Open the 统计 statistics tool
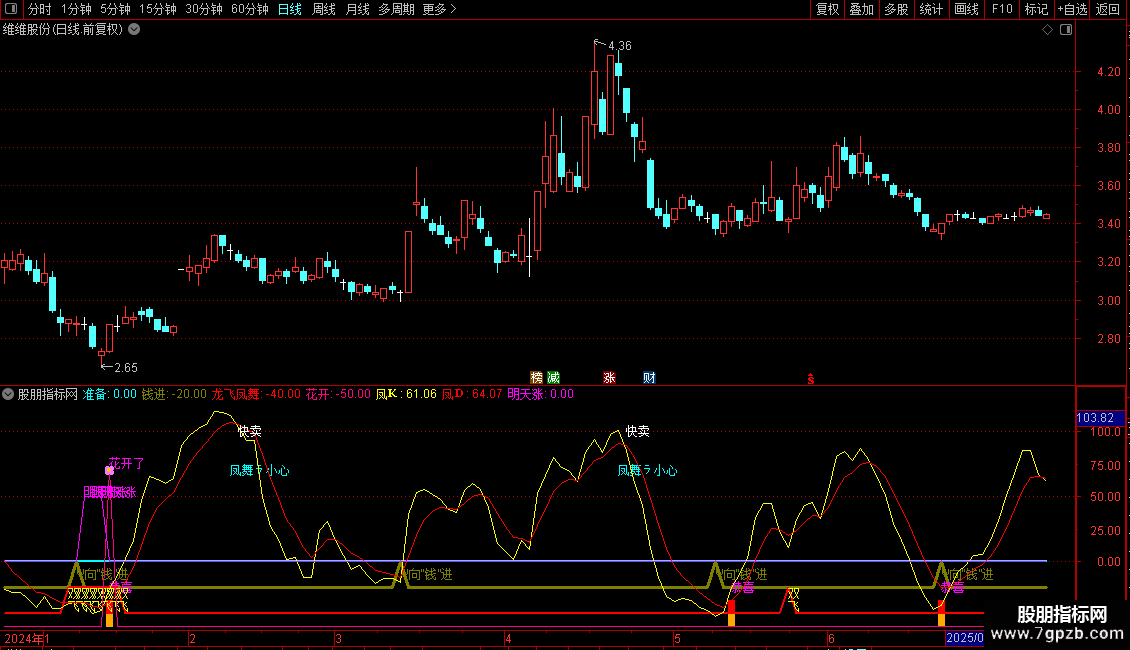The image size is (1130, 650). click(x=930, y=9)
